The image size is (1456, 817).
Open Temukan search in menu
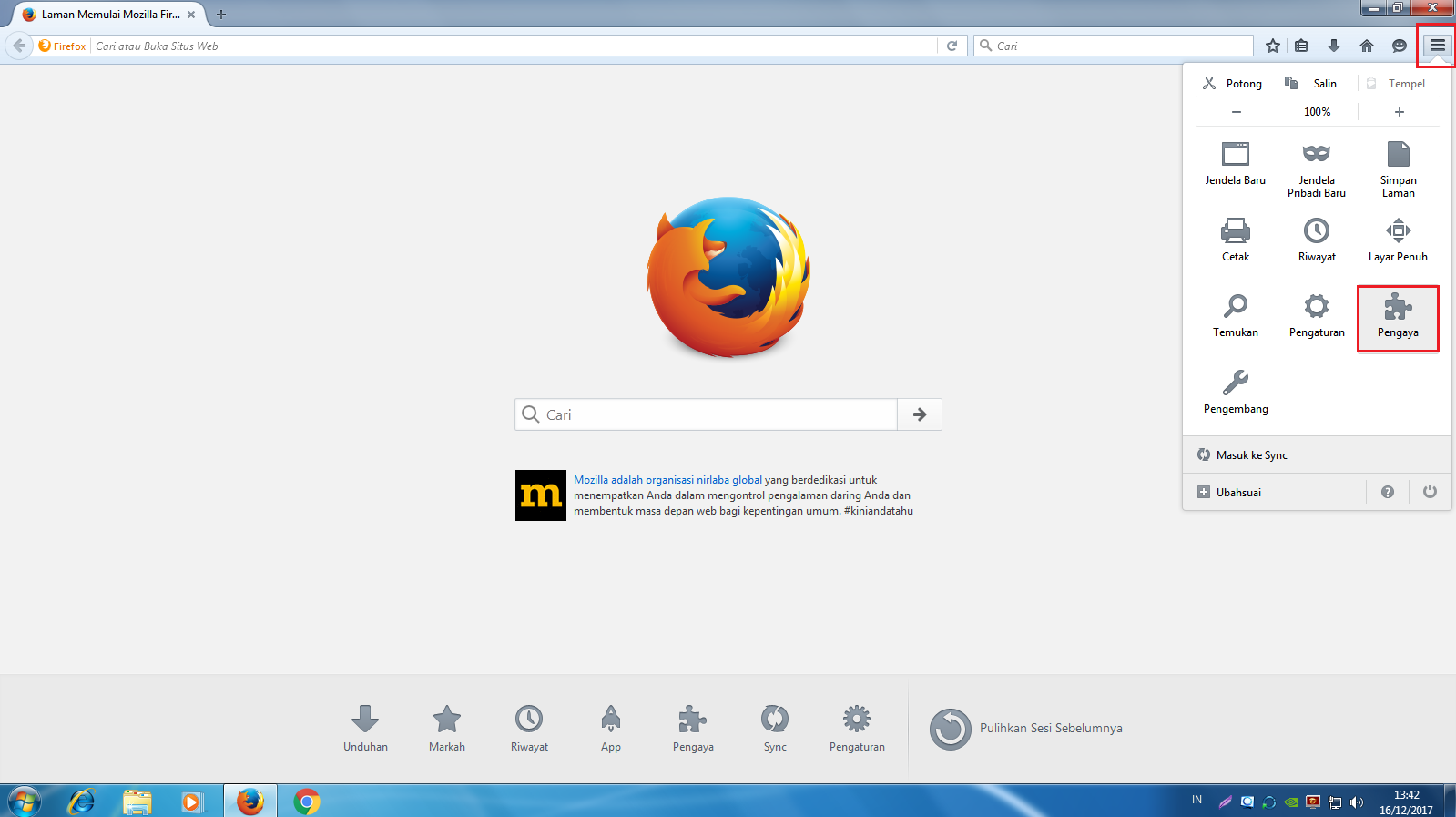[1236, 316]
